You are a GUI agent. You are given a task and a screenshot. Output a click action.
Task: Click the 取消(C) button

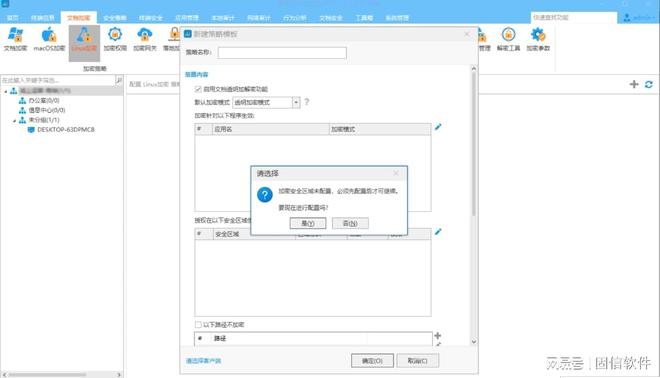tap(418, 361)
